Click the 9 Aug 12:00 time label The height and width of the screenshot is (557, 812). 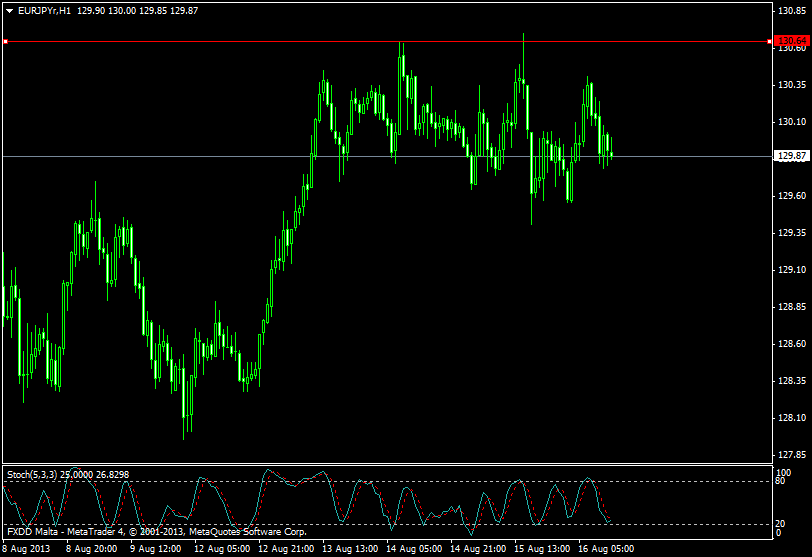[156, 549]
